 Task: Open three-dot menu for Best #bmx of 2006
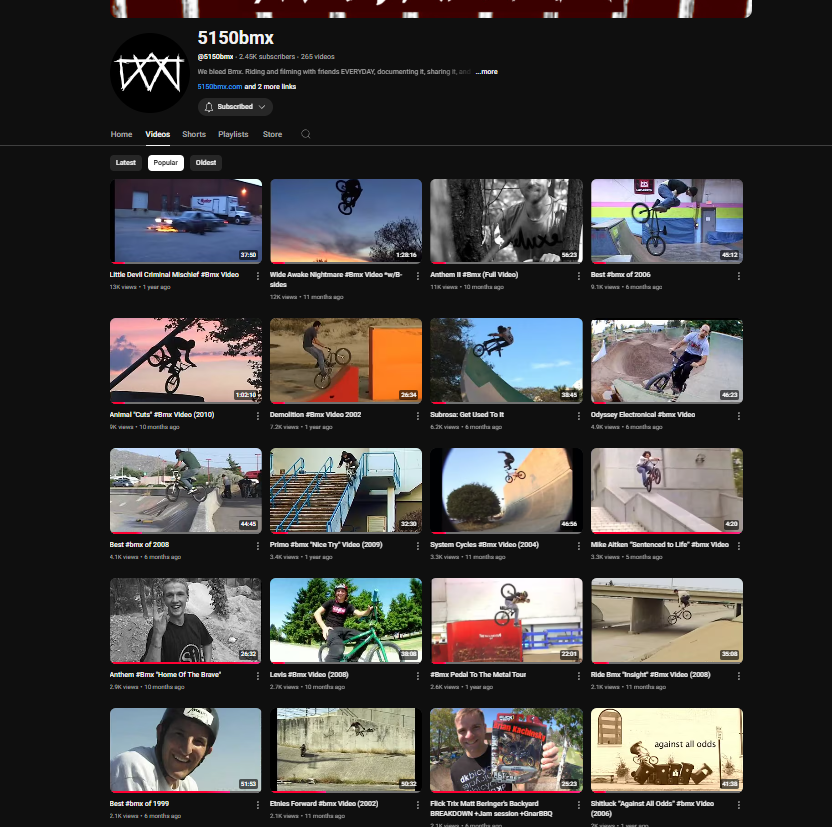pyautogui.click(x=738, y=276)
